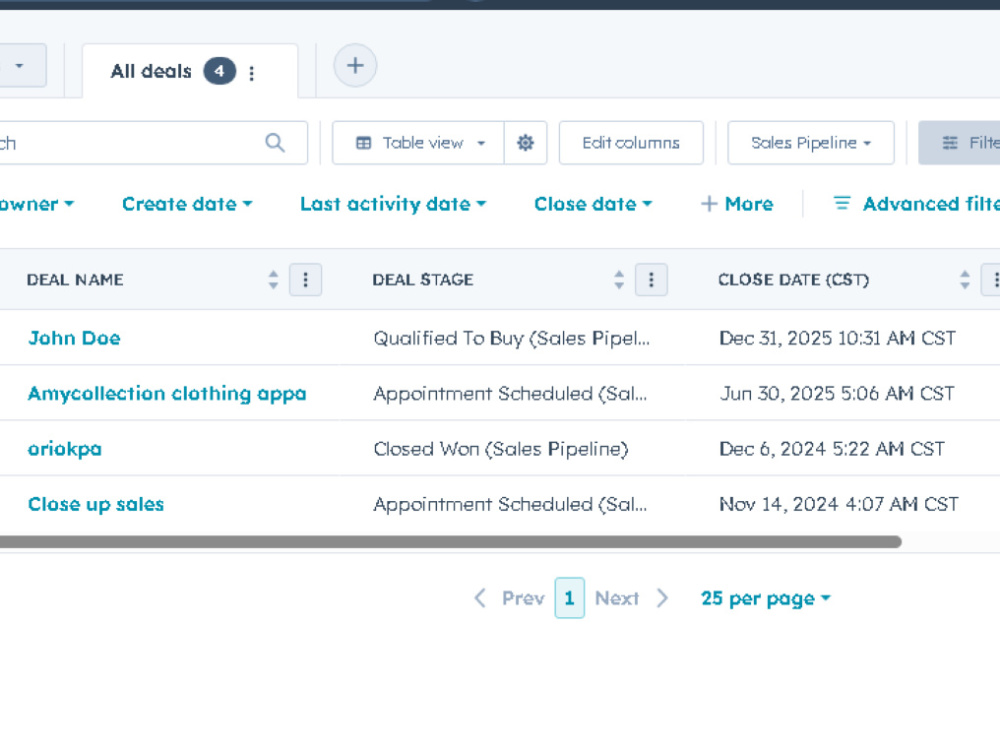The width and height of the screenshot is (1000, 750).
Task: Open the Table view dropdown
Action: [x=418, y=143]
